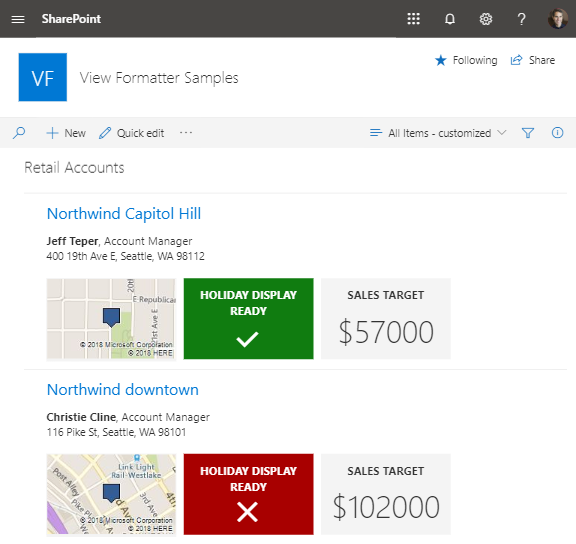Click the Following star icon

pyautogui.click(x=440, y=60)
